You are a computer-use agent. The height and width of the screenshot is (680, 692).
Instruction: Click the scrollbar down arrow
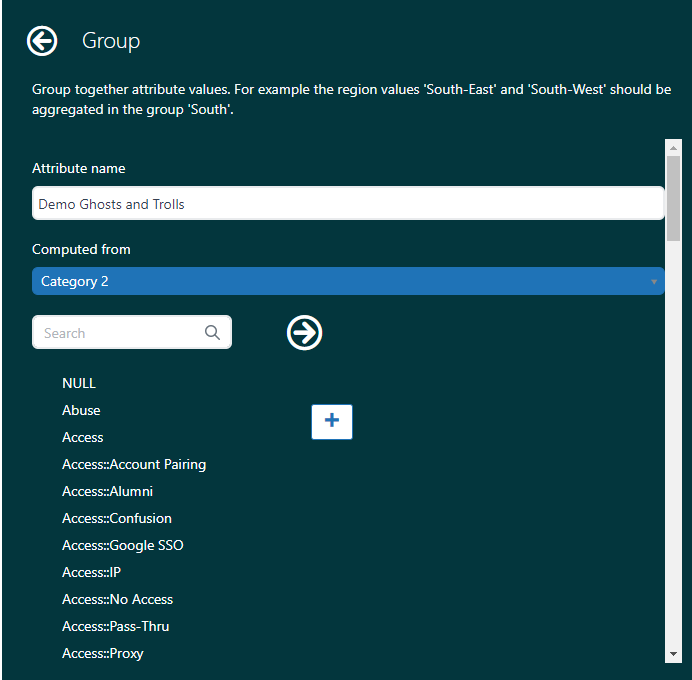673,654
